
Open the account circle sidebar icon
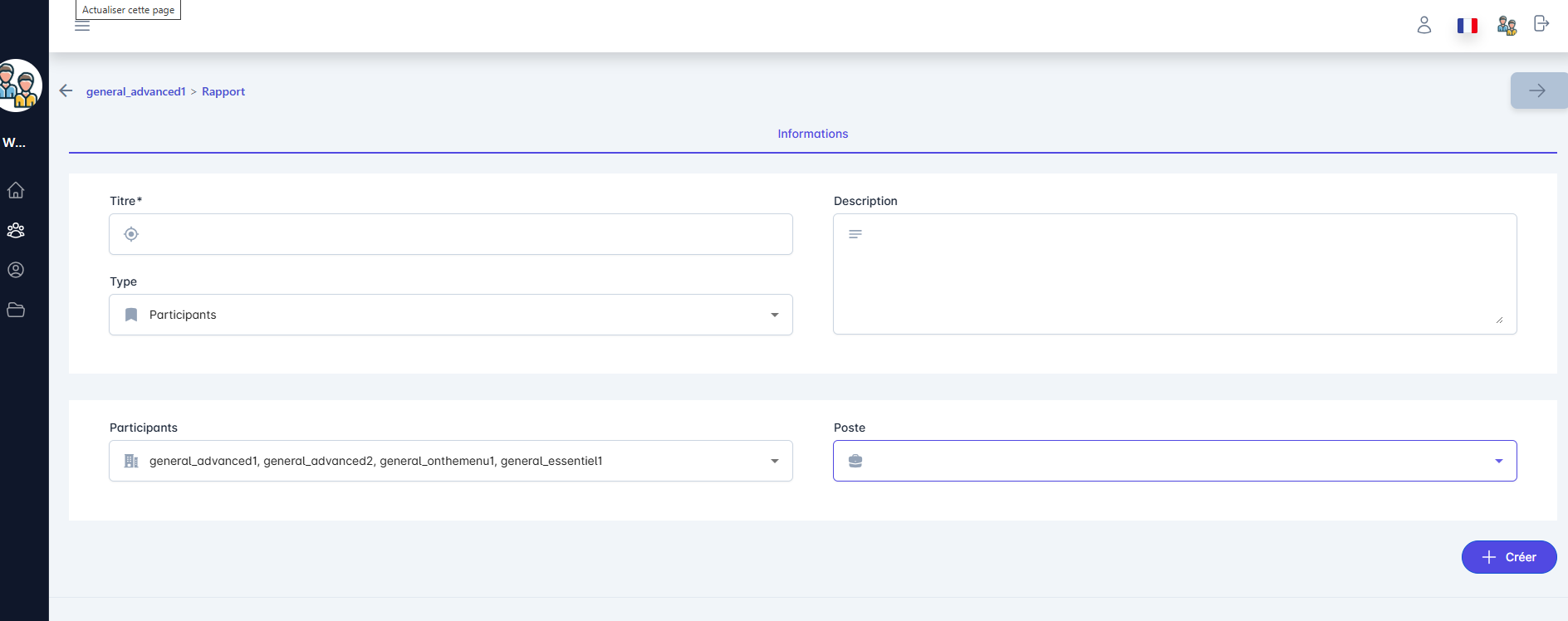(x=16, y=270)
